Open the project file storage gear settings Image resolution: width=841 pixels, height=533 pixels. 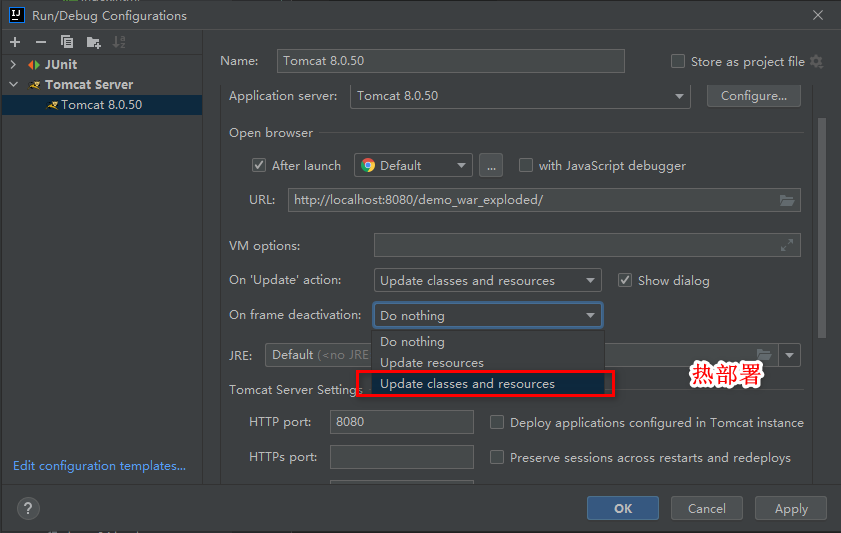pyautogui.click(x=816, y=62)
